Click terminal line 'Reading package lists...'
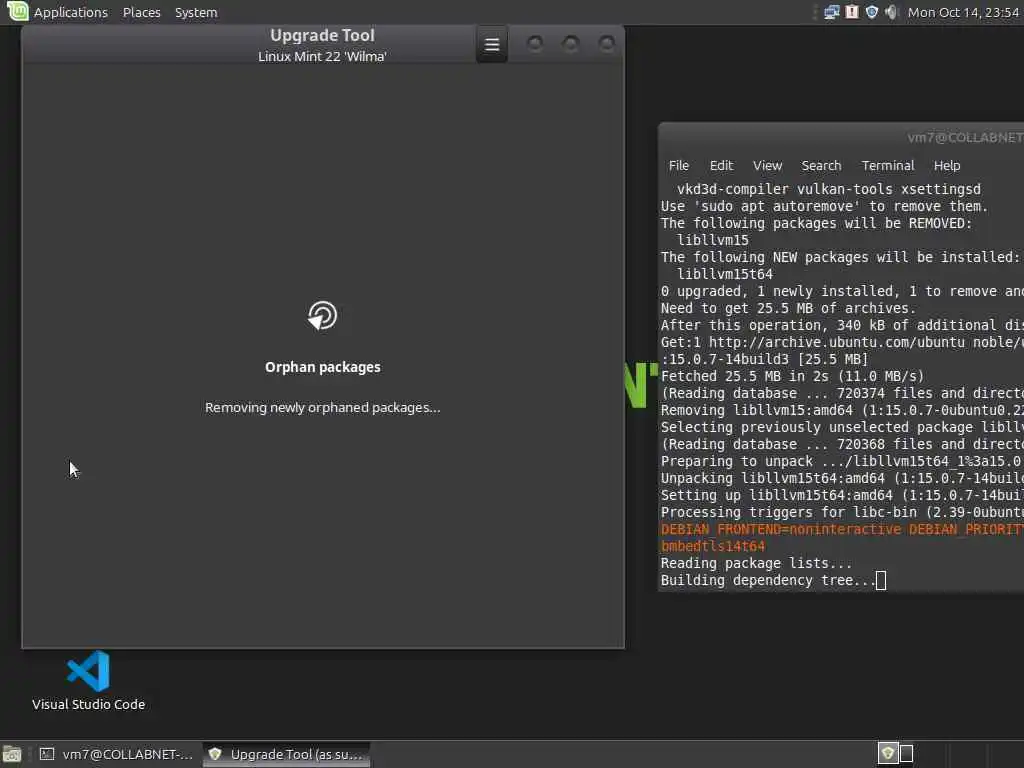The width and height of the screenshot is (1024, 768). 756,563
